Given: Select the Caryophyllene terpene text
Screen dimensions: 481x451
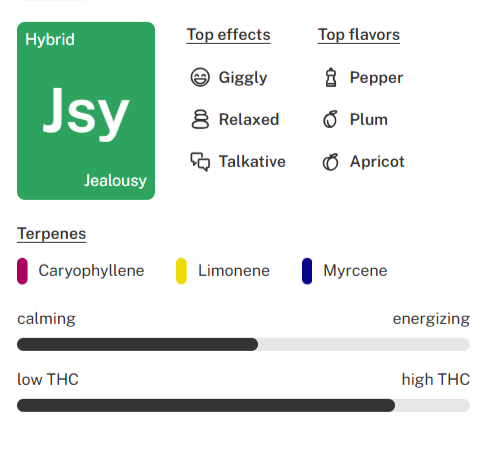Looking at the screenshot, I should coord(91,271).
